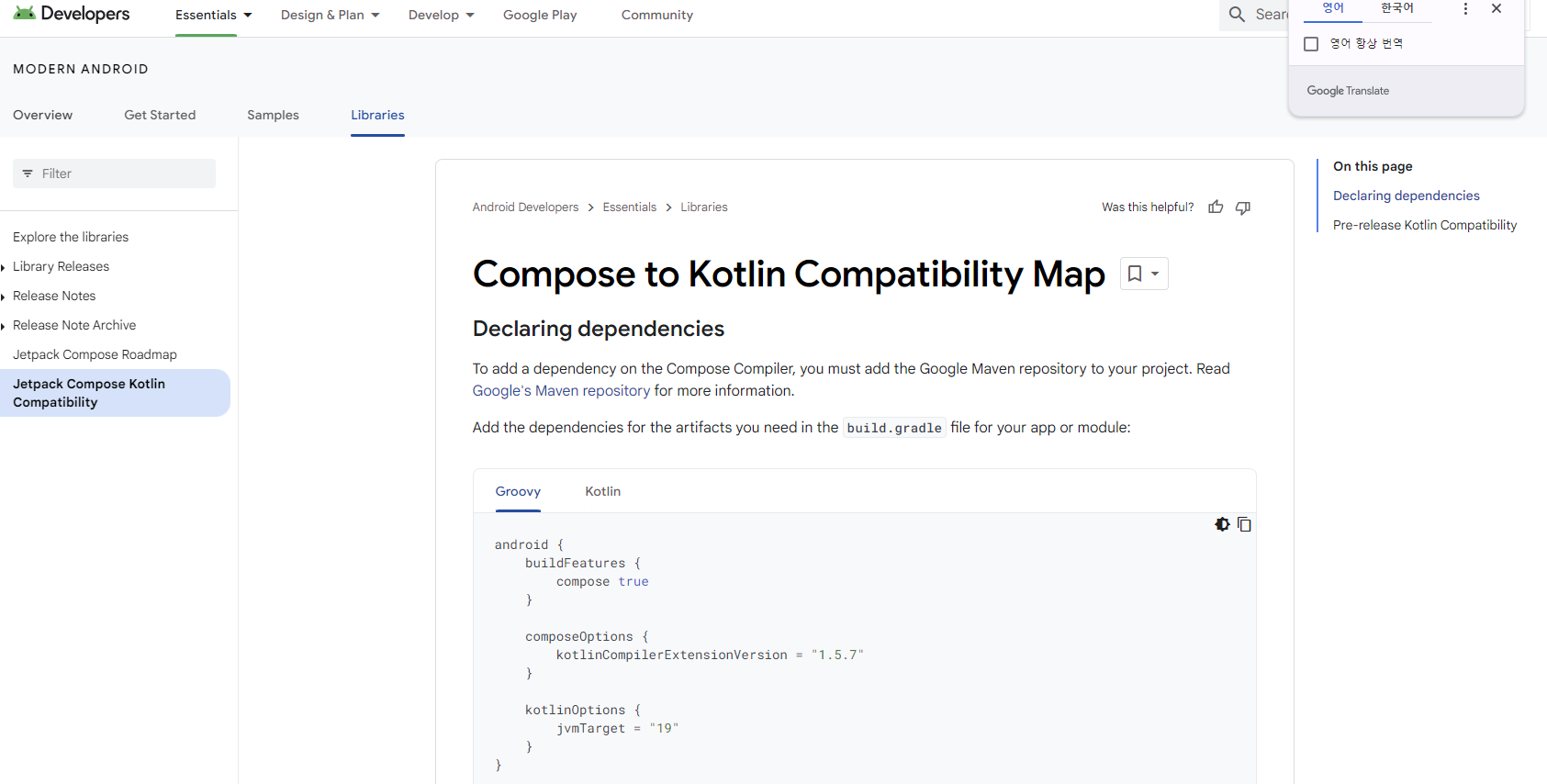This screenshot has width=1547, height=784.
Task: Open the Develop dropdown menu
Action: [x=442, y=15]
